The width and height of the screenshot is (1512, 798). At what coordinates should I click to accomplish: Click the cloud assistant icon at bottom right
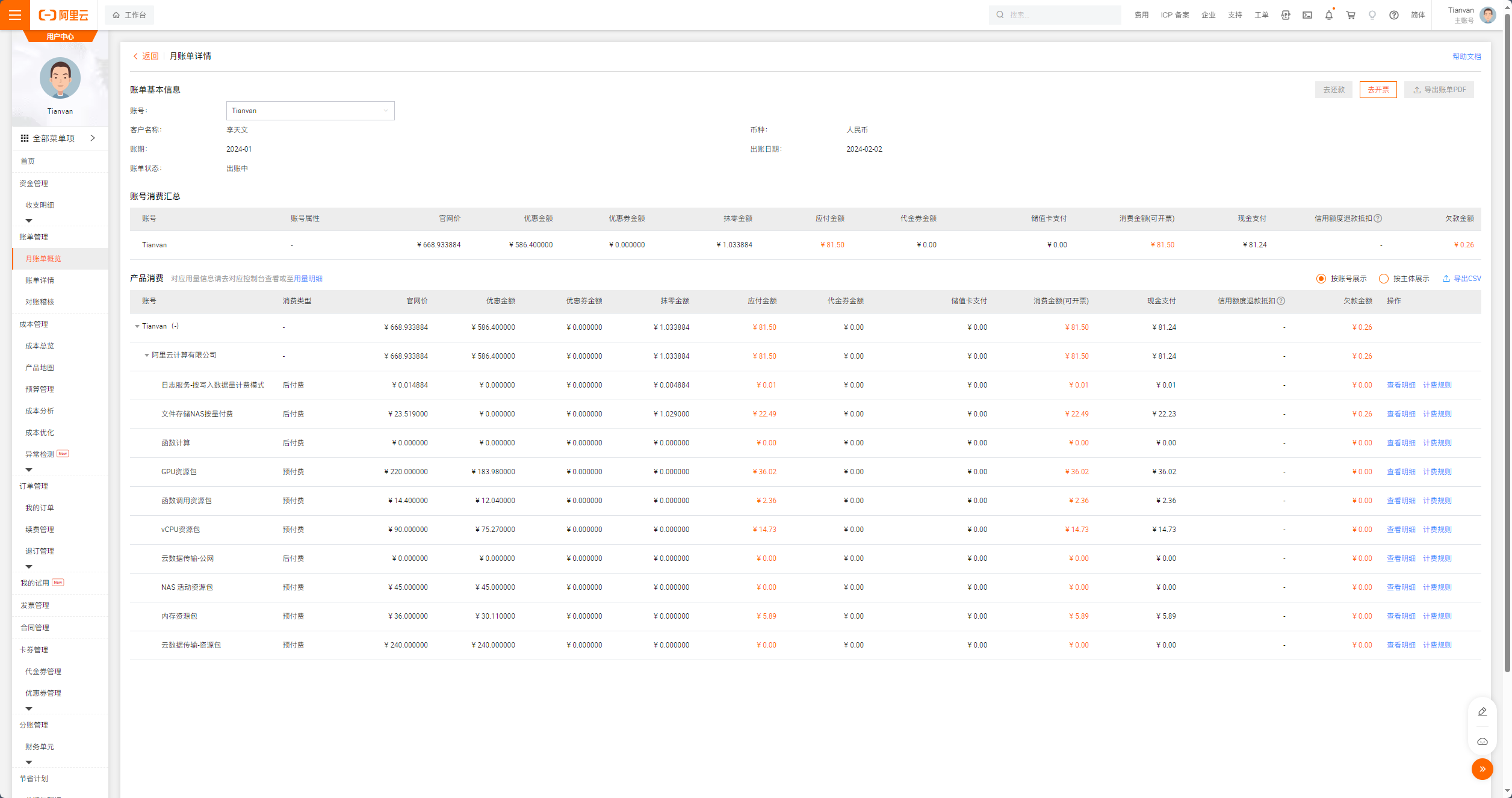click(x=1483, y=741)
